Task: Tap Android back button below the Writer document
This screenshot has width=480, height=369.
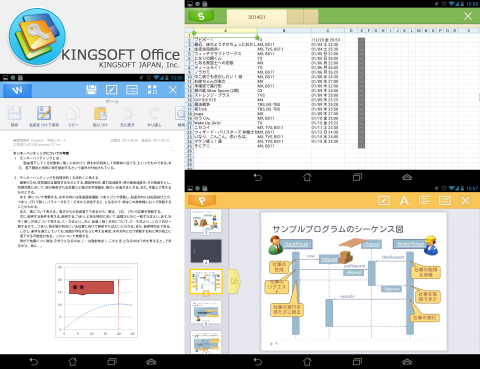Action: pos(34,362)
